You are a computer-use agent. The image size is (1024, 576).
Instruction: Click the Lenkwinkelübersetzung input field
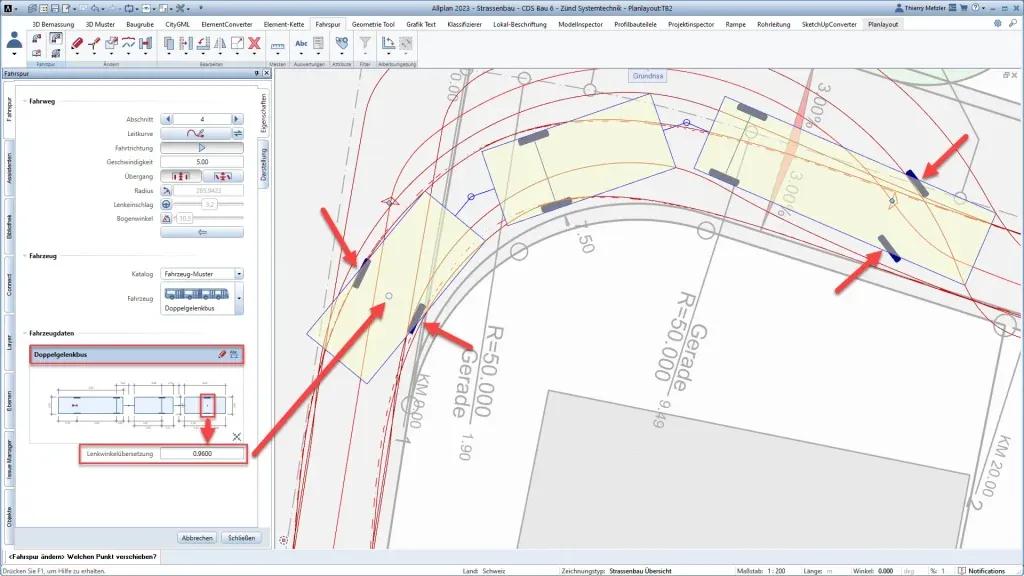pyautogui.click(x=202, y=454)
